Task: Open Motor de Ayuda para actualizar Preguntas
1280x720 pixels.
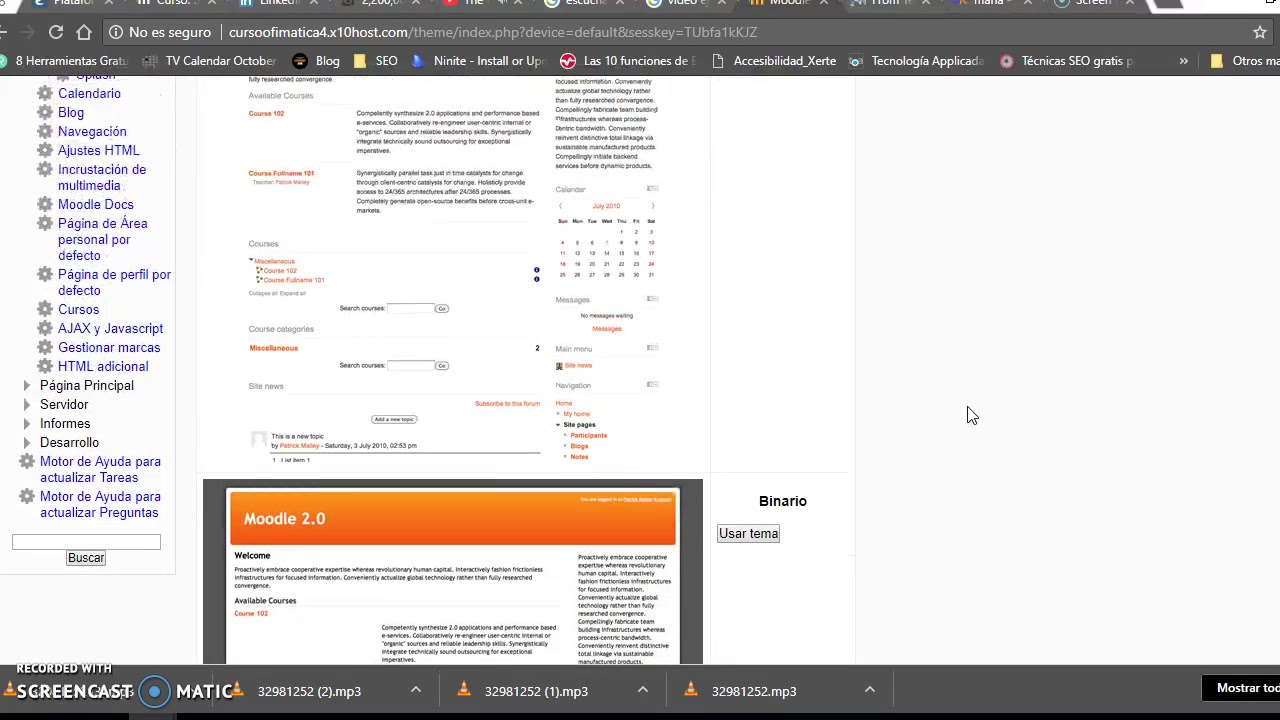Action: 100,504
